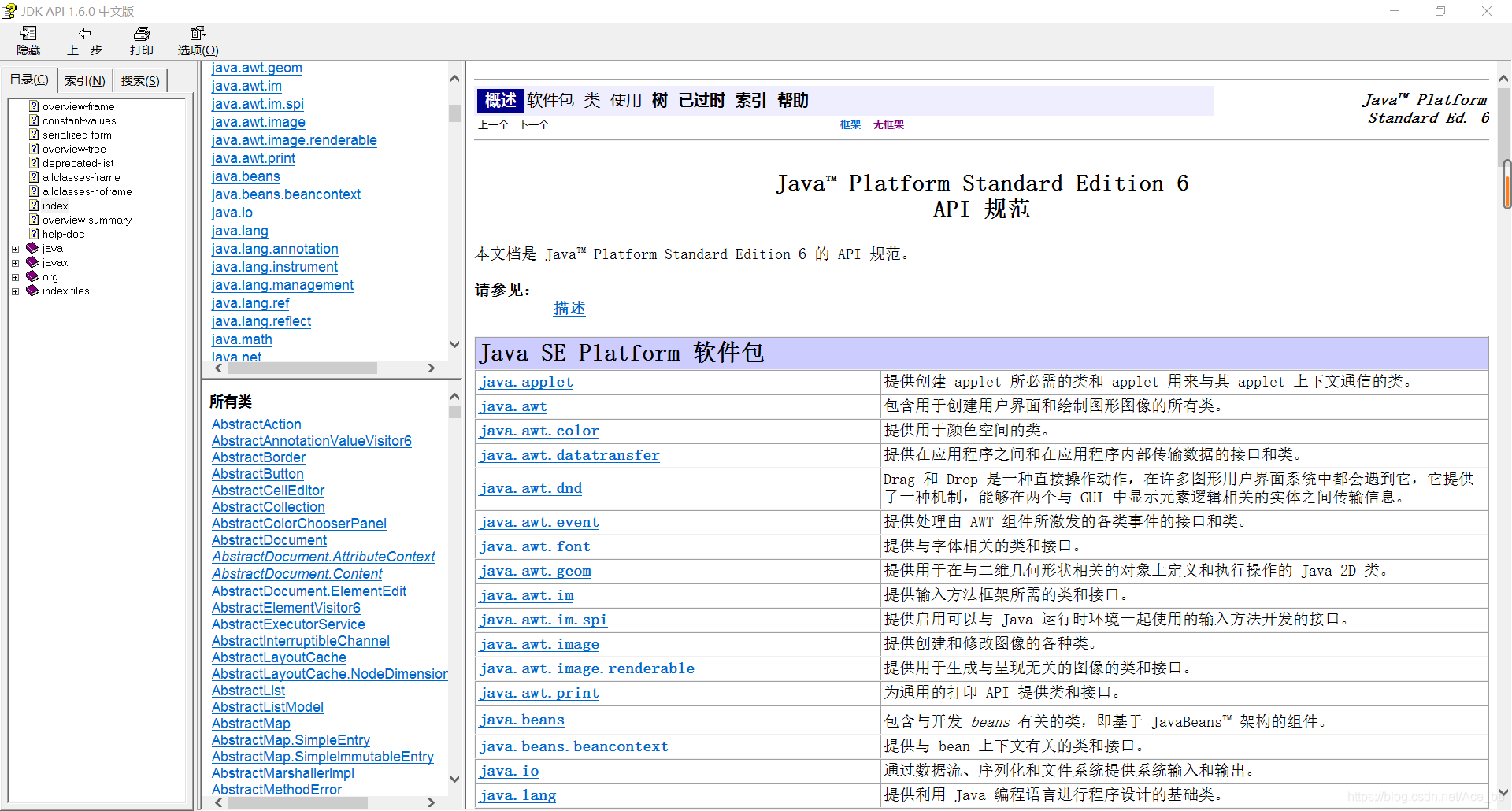Select the help-doc tree item
Viewport: 1512px width, 811px height.
pyautogui.click(x=63, y=234)
